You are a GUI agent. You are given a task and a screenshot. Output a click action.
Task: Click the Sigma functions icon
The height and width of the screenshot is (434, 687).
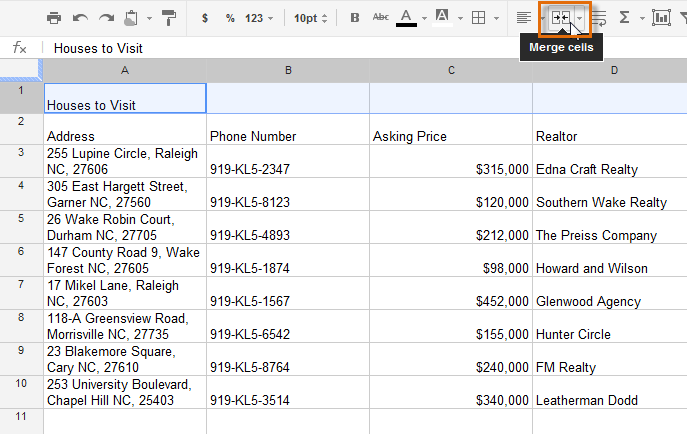point(624,18)
